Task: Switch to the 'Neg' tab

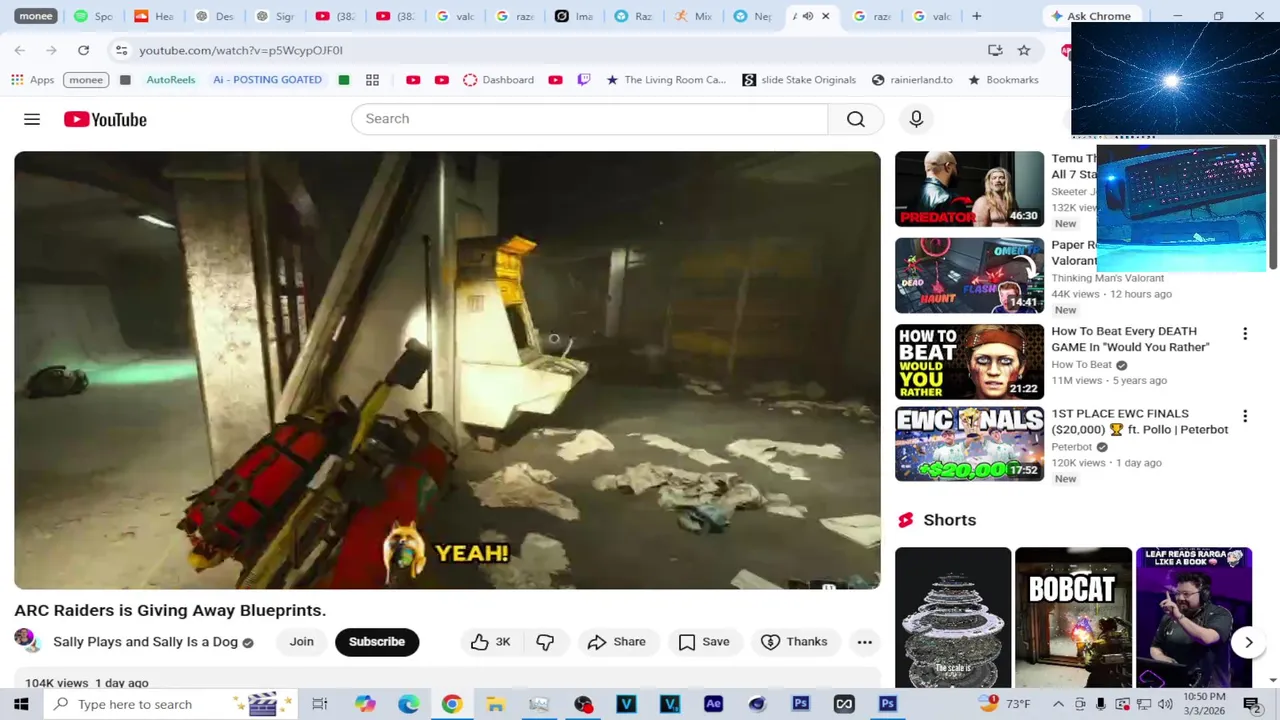Action: pyautogui.click(x=753, y=16)
